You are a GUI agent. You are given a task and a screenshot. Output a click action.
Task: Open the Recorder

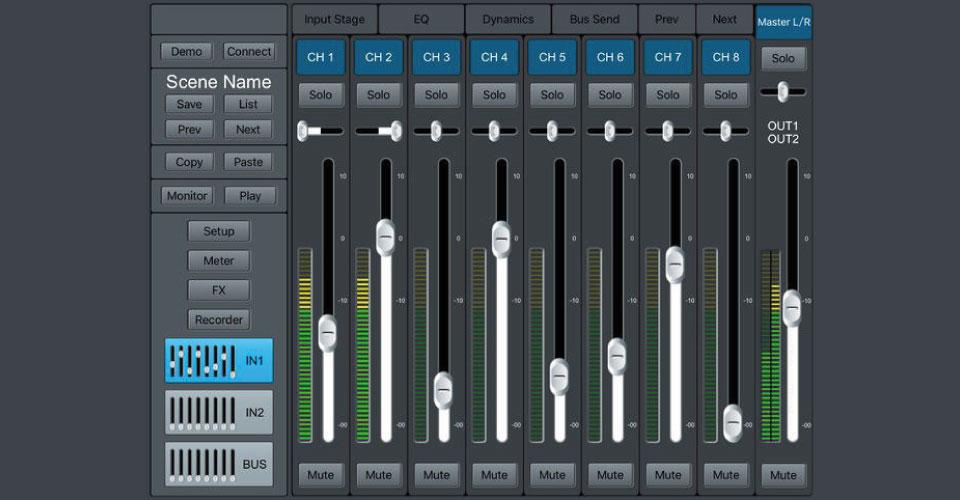[x=218, y=320]
